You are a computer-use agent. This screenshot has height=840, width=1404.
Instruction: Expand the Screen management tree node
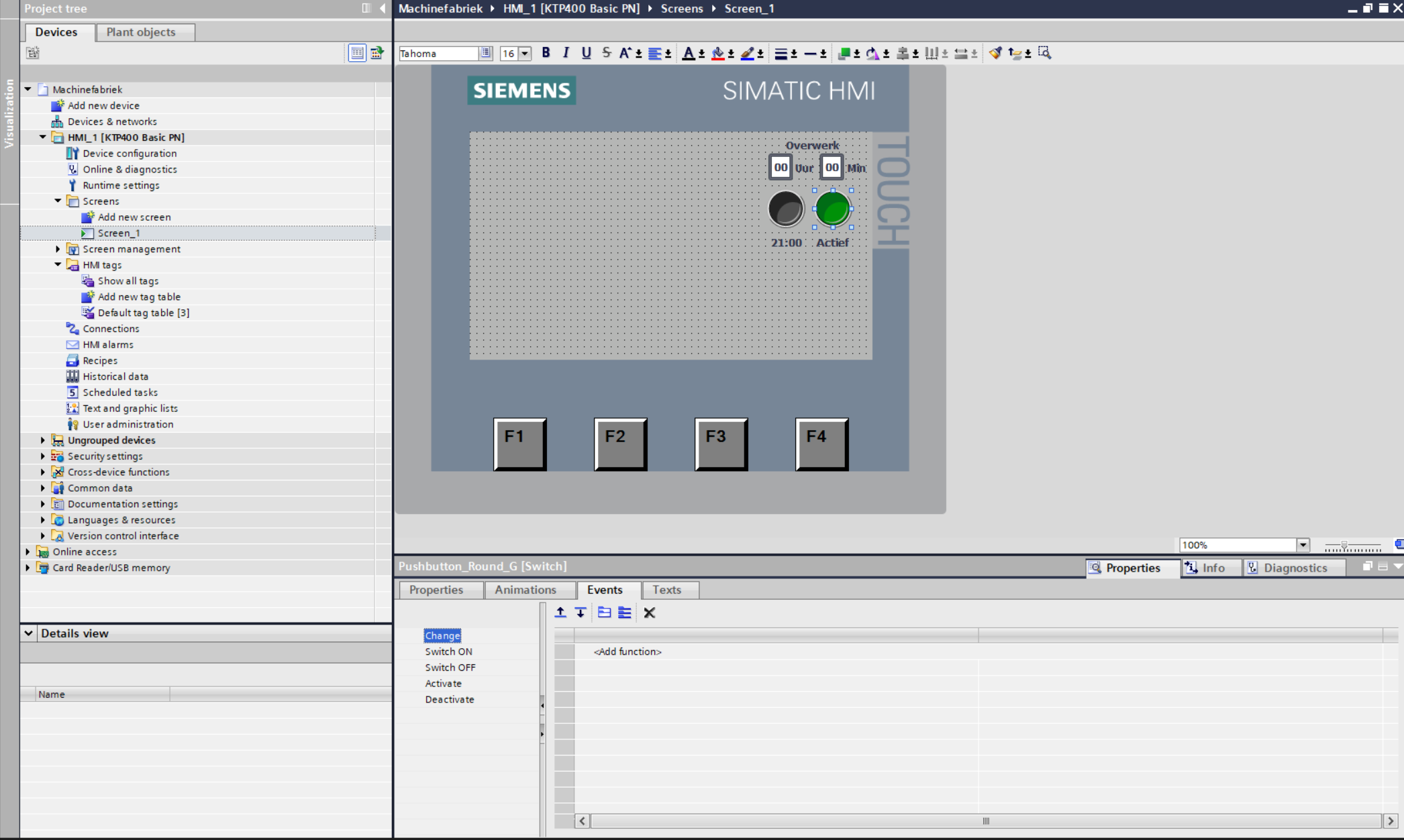pos(58,249)
